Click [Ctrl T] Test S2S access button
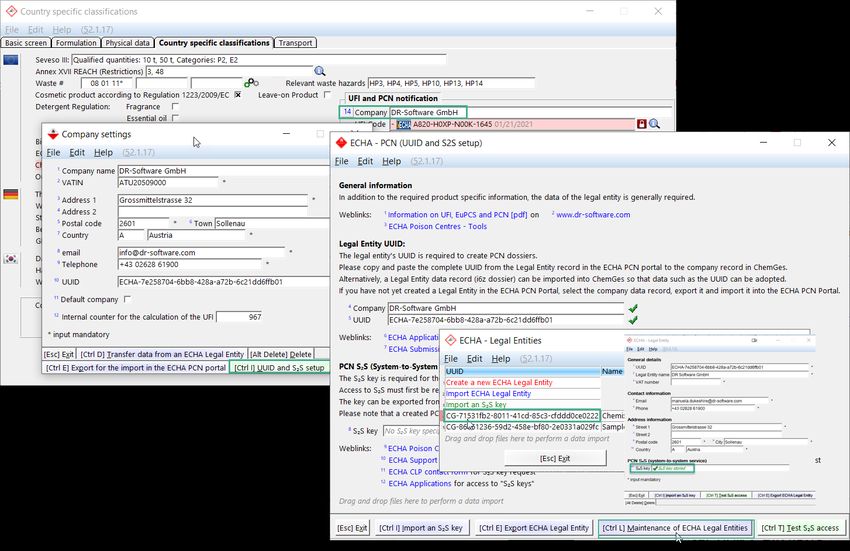 (x=800, y=528)
